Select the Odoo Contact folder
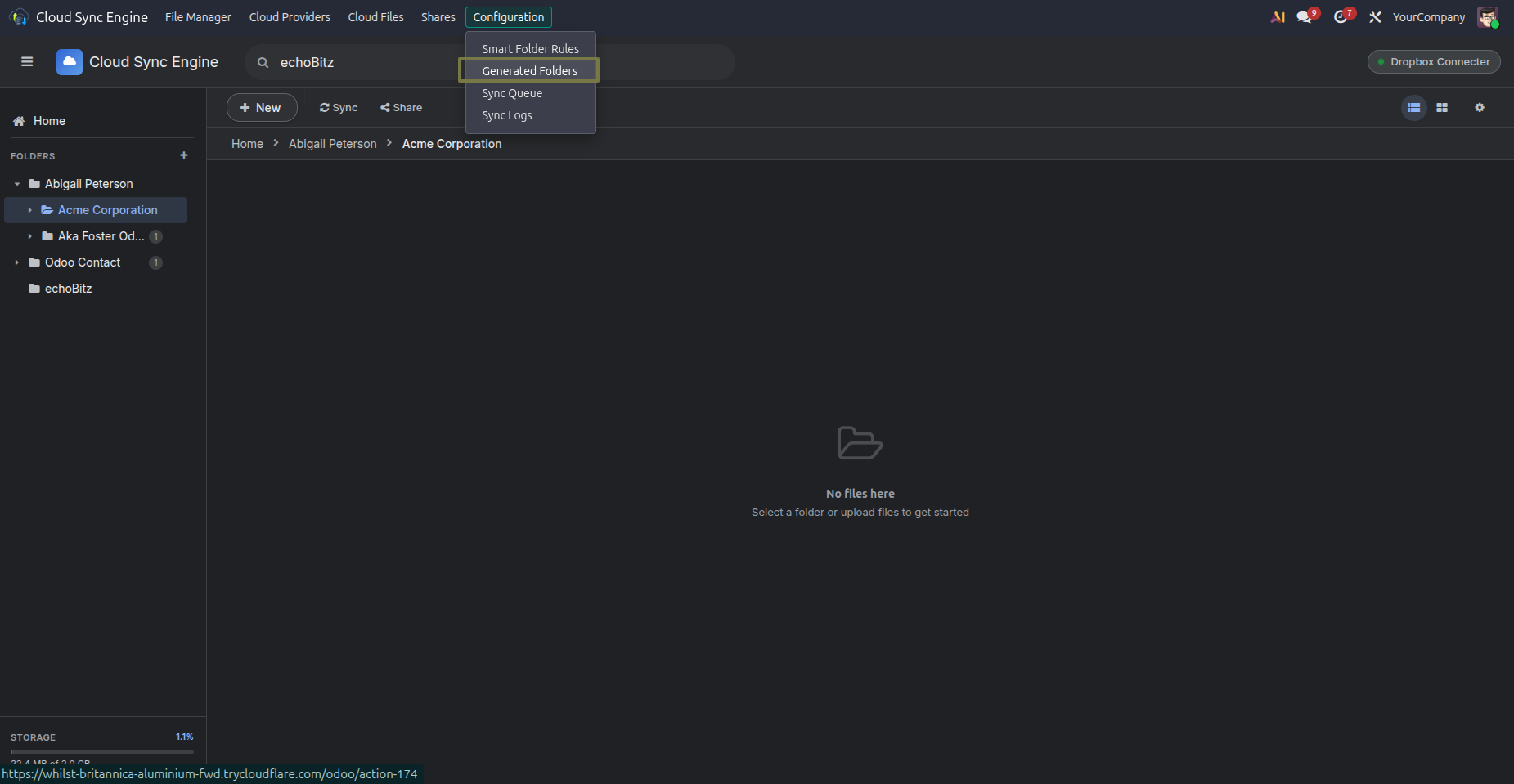This screenshot has height=784, width=1514. [x=96, y=262]
